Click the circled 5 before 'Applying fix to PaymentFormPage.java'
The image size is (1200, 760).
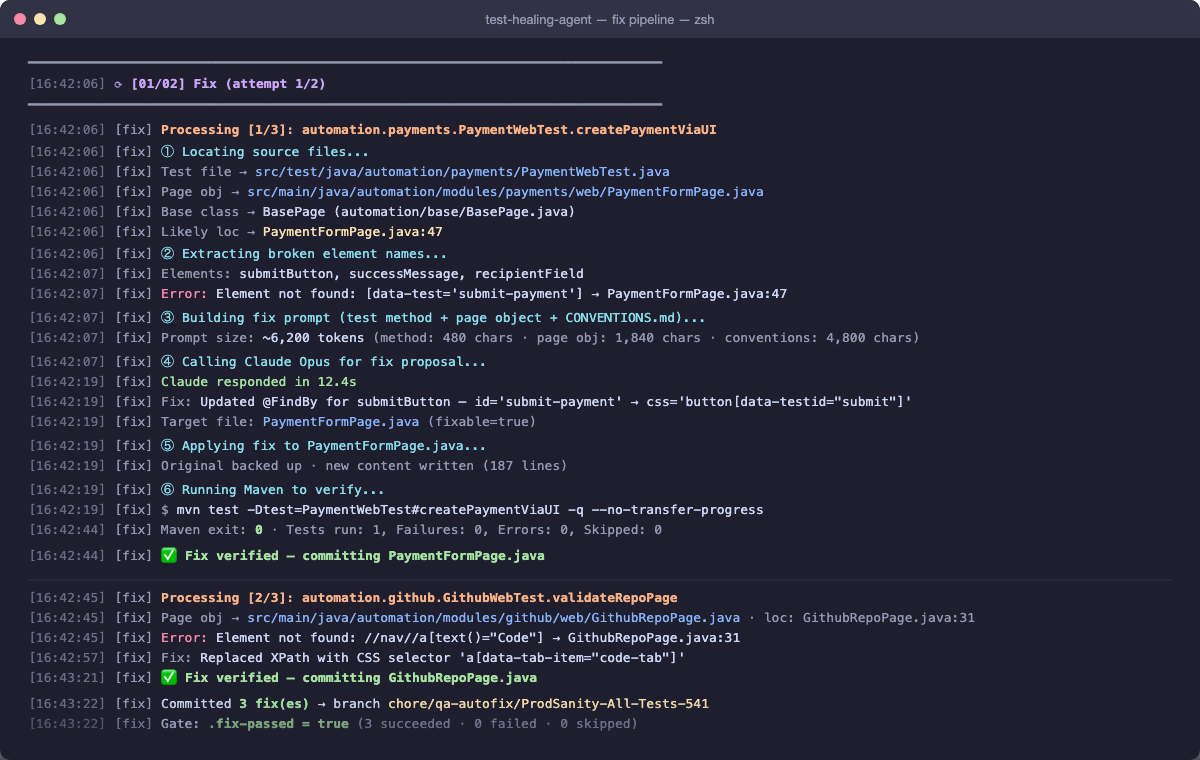[167, 446]
